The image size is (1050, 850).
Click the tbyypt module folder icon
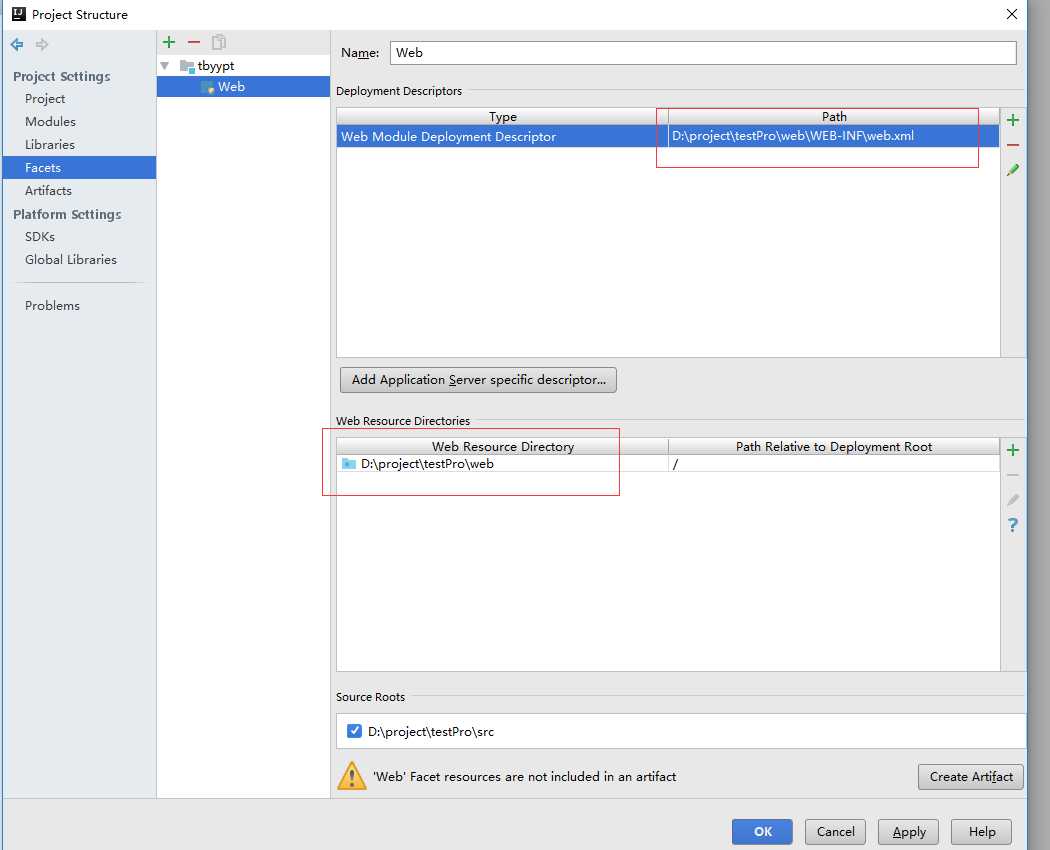click(187, 66)
